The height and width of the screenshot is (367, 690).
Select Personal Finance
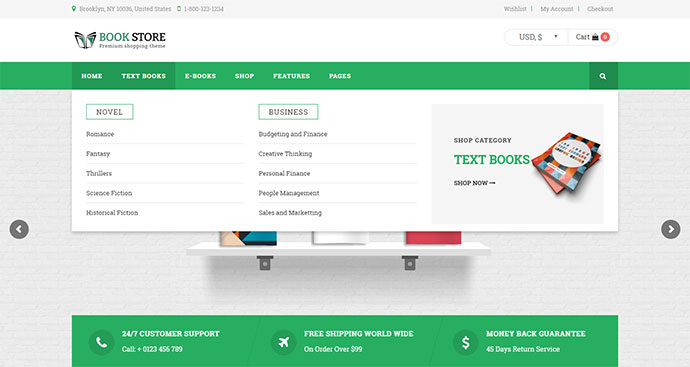[284, 173]
